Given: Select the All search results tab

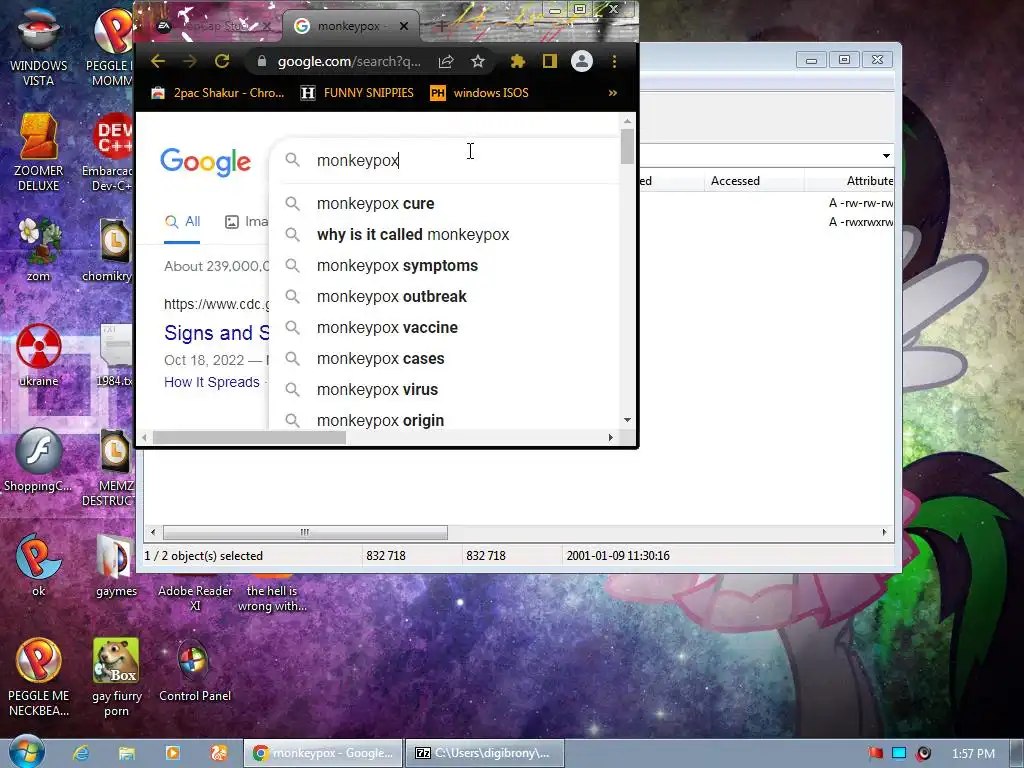Looking at the screenshot, I should click(182, 221).
